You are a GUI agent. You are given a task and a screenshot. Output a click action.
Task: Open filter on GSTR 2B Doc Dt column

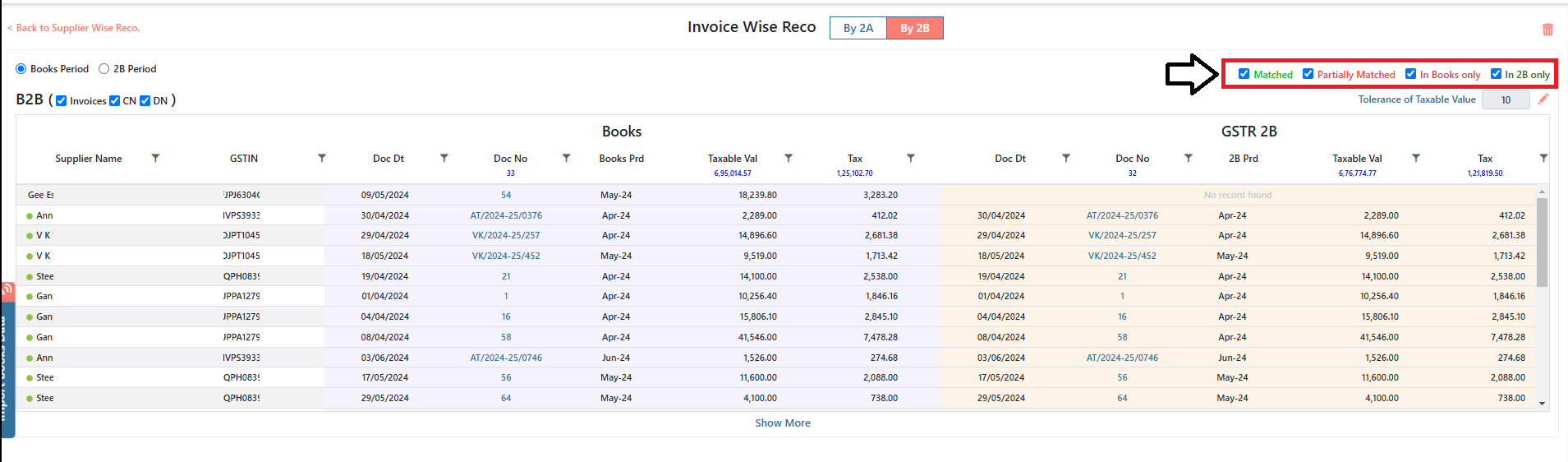click(x=1066, y=158)
